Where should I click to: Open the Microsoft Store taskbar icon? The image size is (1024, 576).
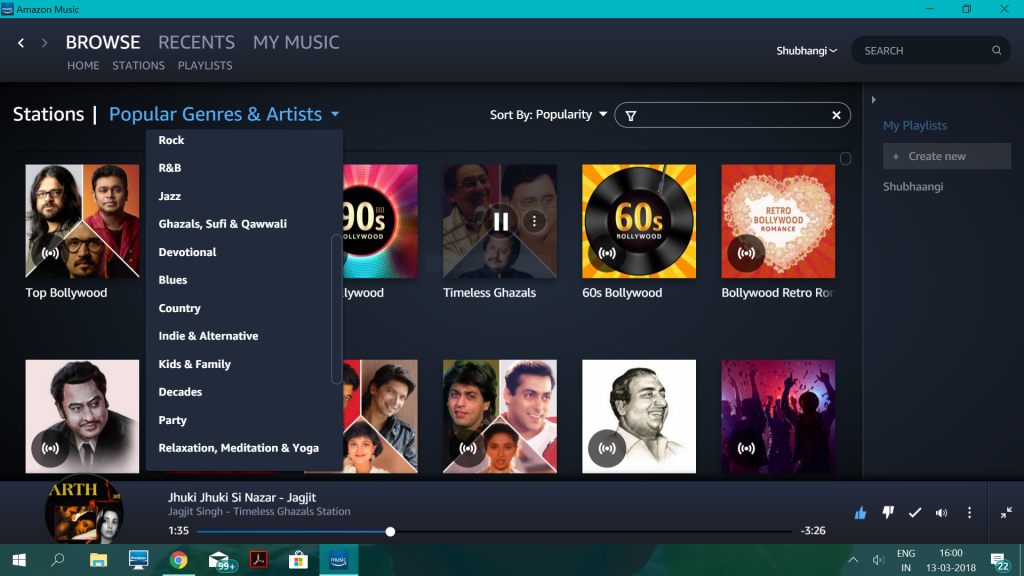[x=298, y=560]
